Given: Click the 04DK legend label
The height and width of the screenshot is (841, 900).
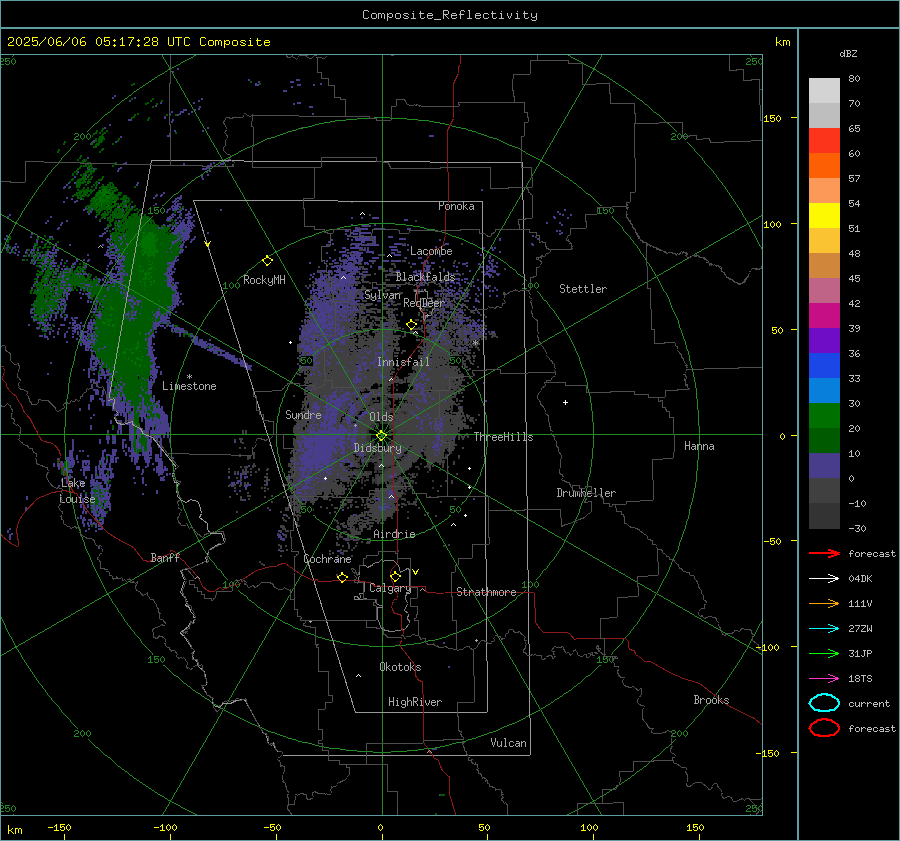Looking at the screenshot, I should pos(860,579).
